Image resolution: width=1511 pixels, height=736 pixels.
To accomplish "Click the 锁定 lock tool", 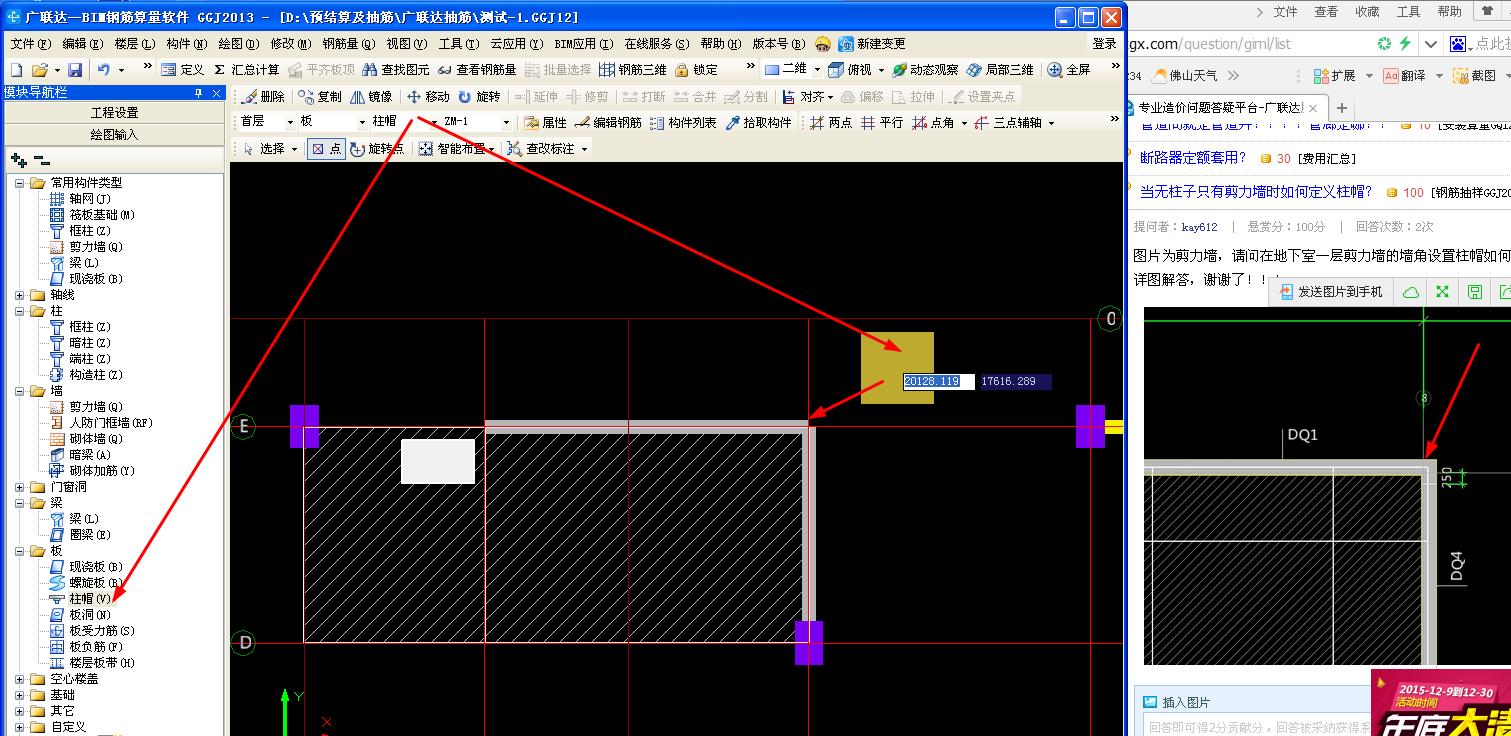I will click(697, 70).
